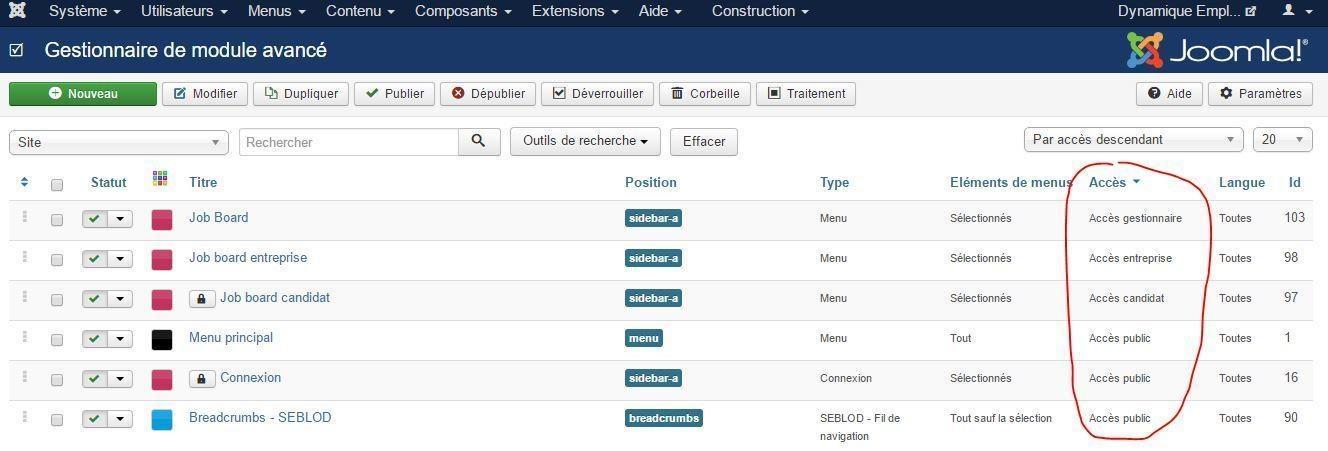This screenshot has height=451, width=1328.
Task: Click reorder handle of Job board candidat row
Action: point(24,297)
